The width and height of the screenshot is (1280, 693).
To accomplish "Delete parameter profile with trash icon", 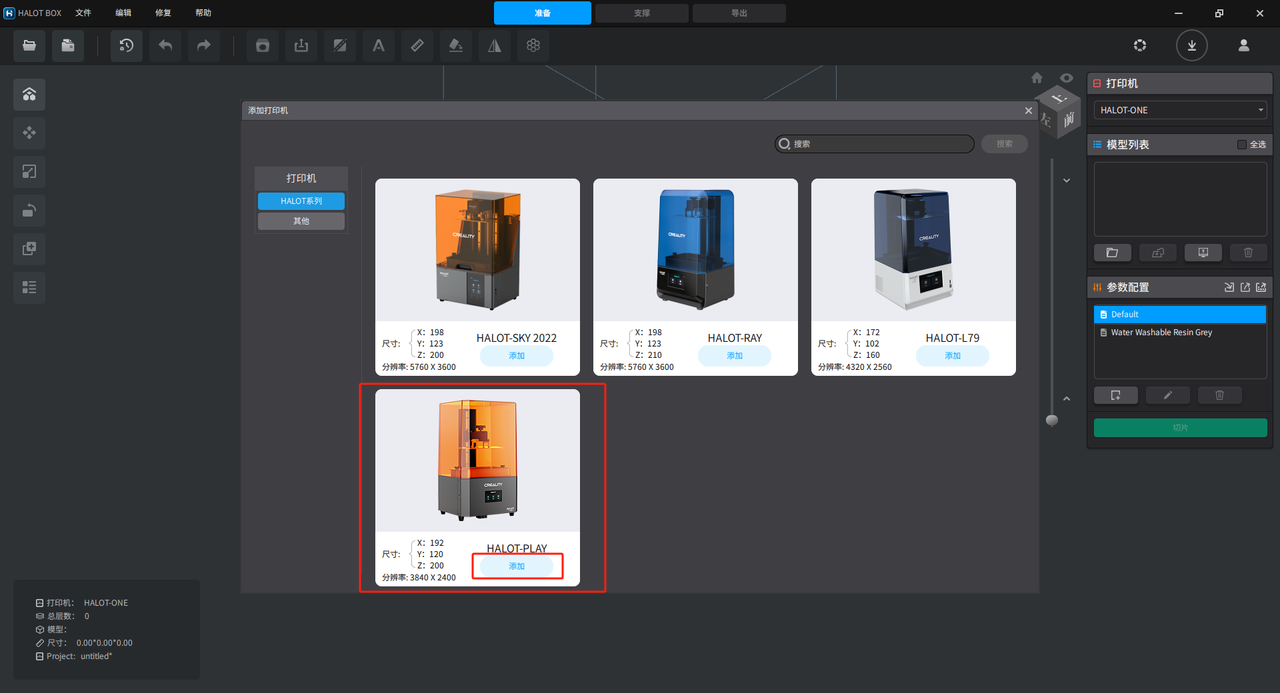I will [1219, 395].
